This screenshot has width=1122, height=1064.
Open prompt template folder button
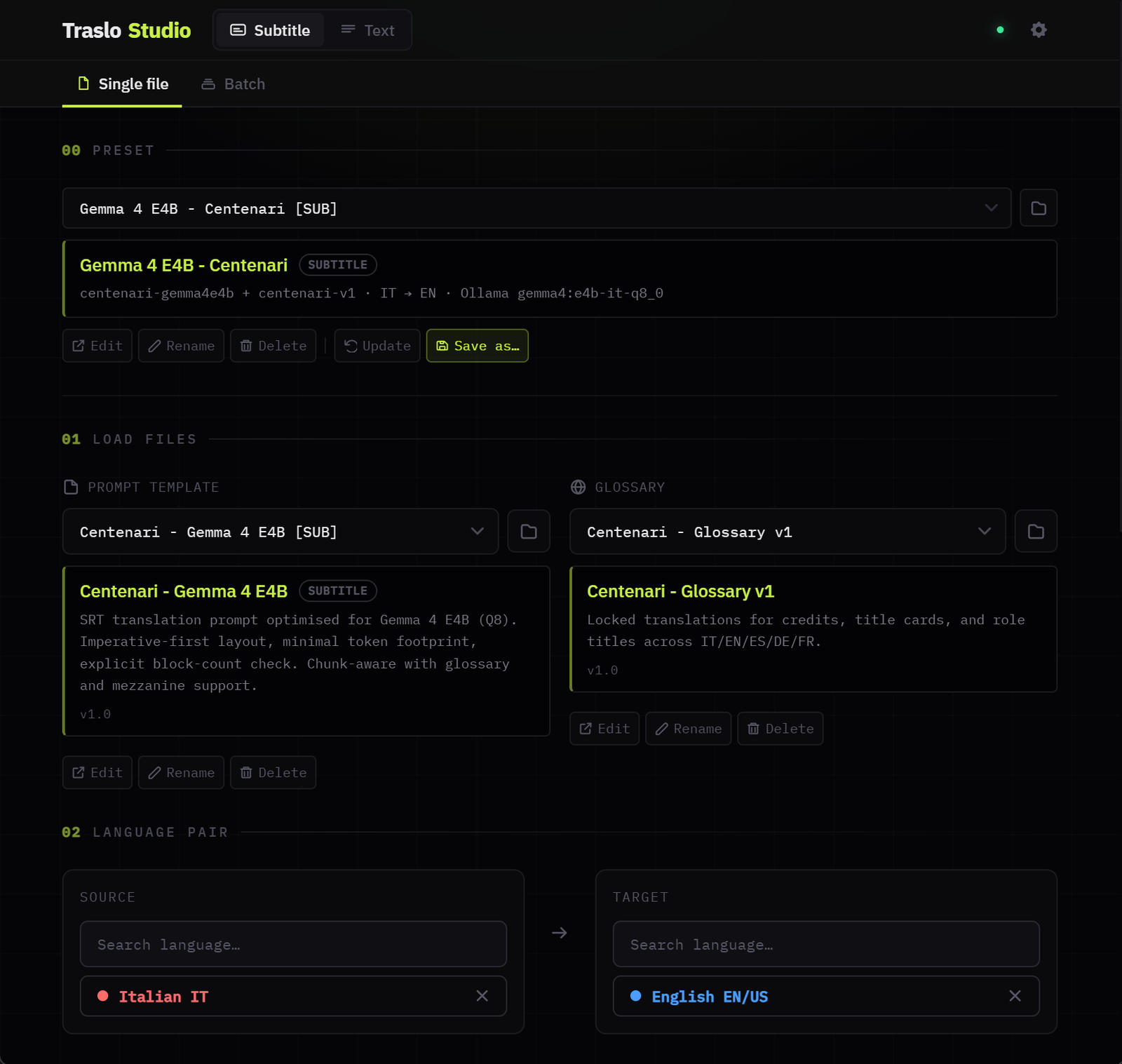529,532
